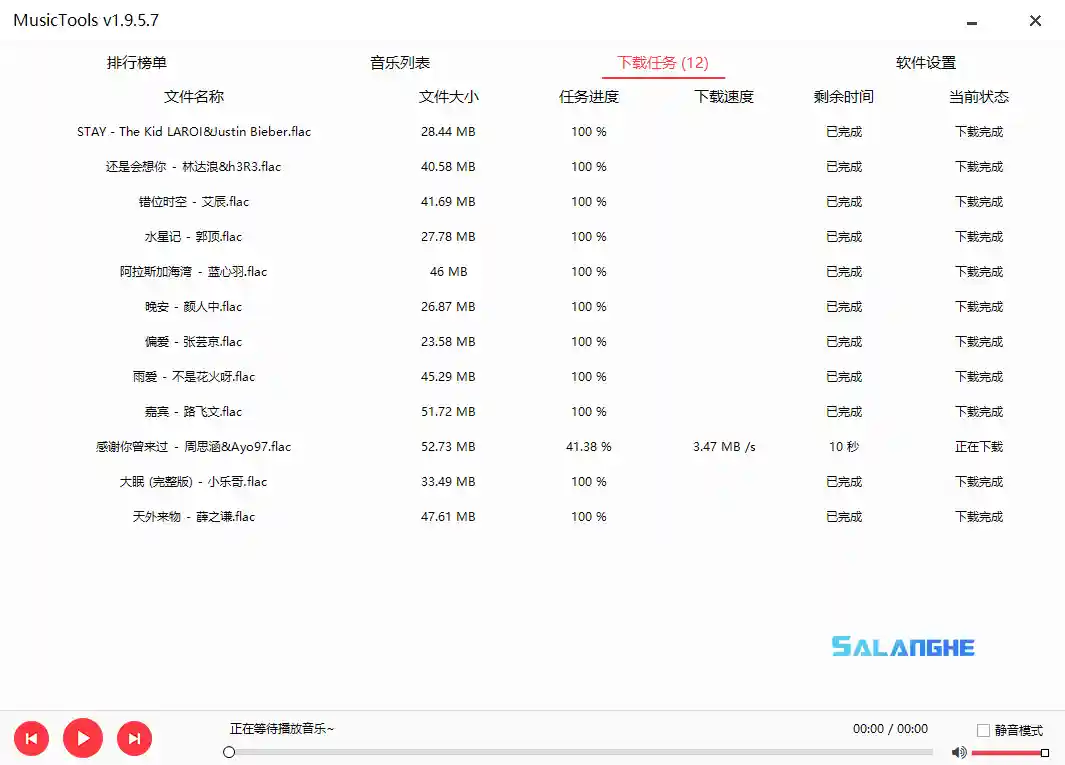Click the SALANGHE logo
Image resolution: width=1065 pixels, height=765 pixels.
click(x=900, y=646)
